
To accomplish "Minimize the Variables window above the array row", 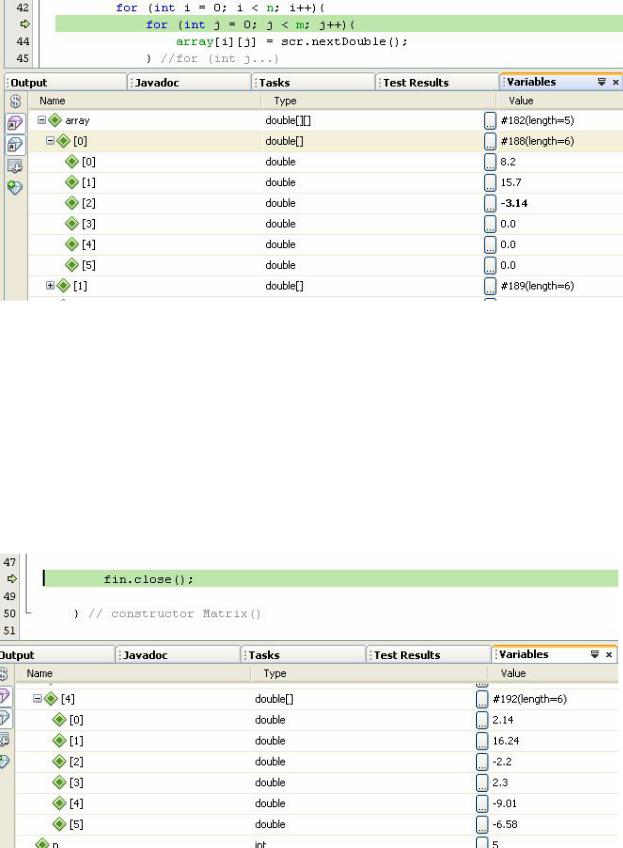I will [x=601, y=82].
